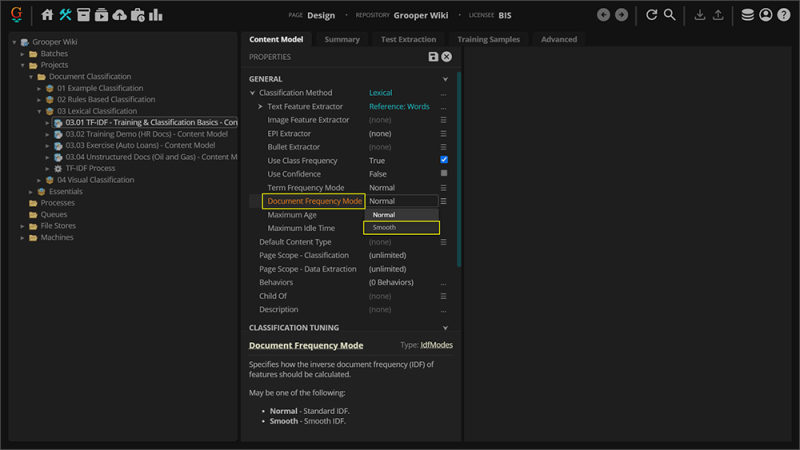
Task: Switch to the Test Extraction tab
Action: pyautogui.click(x=408, y=39)
